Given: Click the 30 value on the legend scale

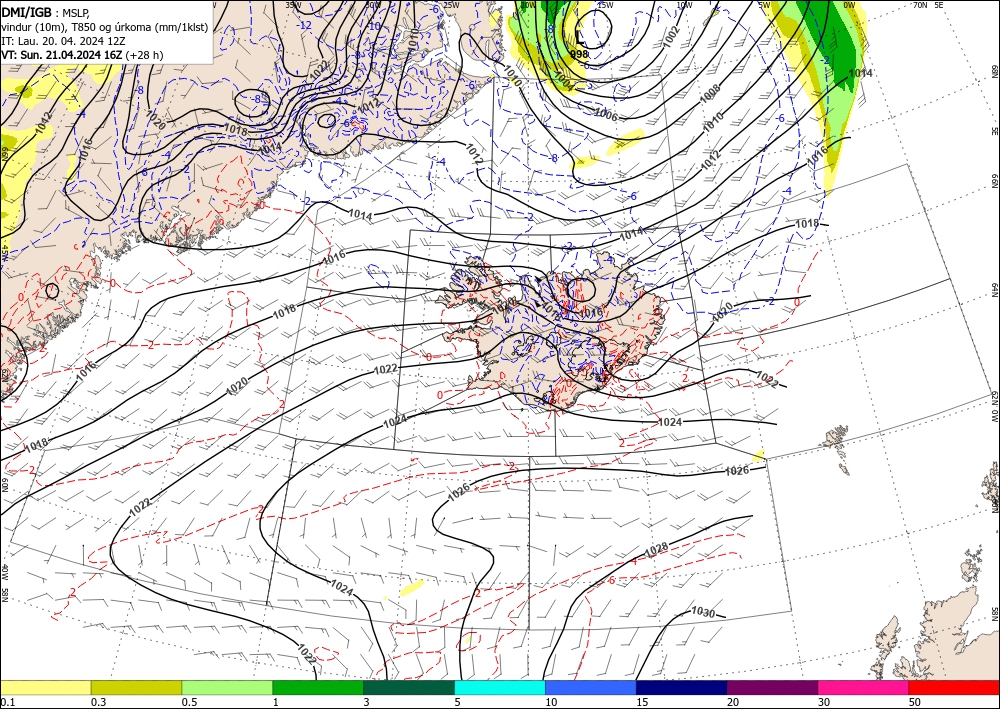Looking at the screenshot, I should pyautogui.click(x=824, y=702).
